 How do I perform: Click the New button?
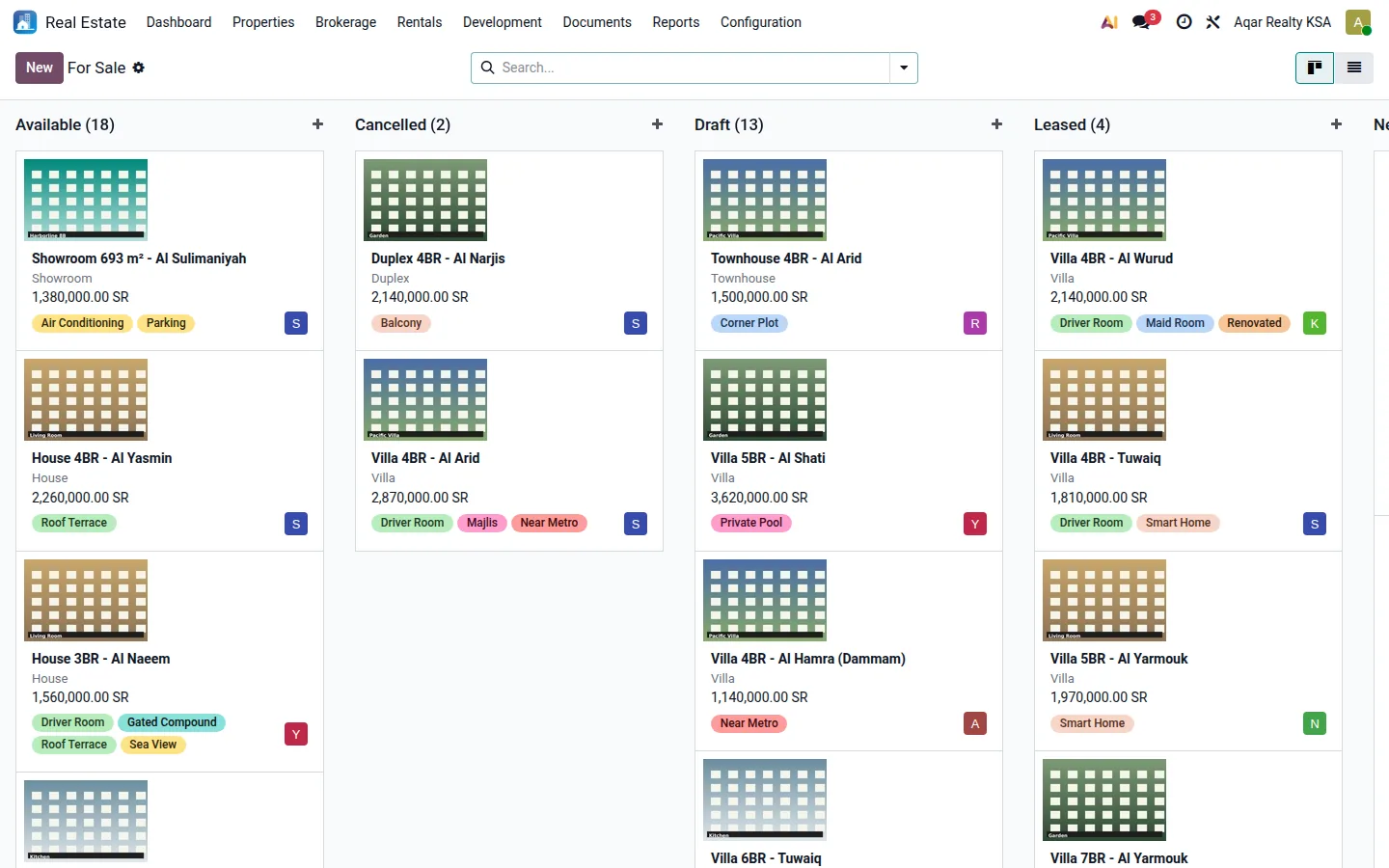(40, 68)
